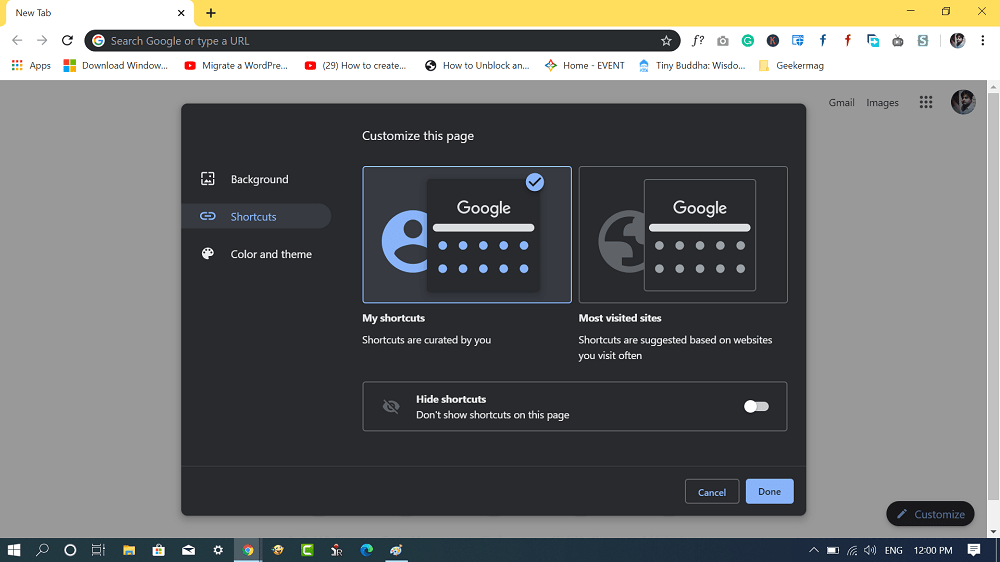The height and width of the screenshot is (562, 1000).
Task: Click the browser forward arrow
Action: click(42, 41)
